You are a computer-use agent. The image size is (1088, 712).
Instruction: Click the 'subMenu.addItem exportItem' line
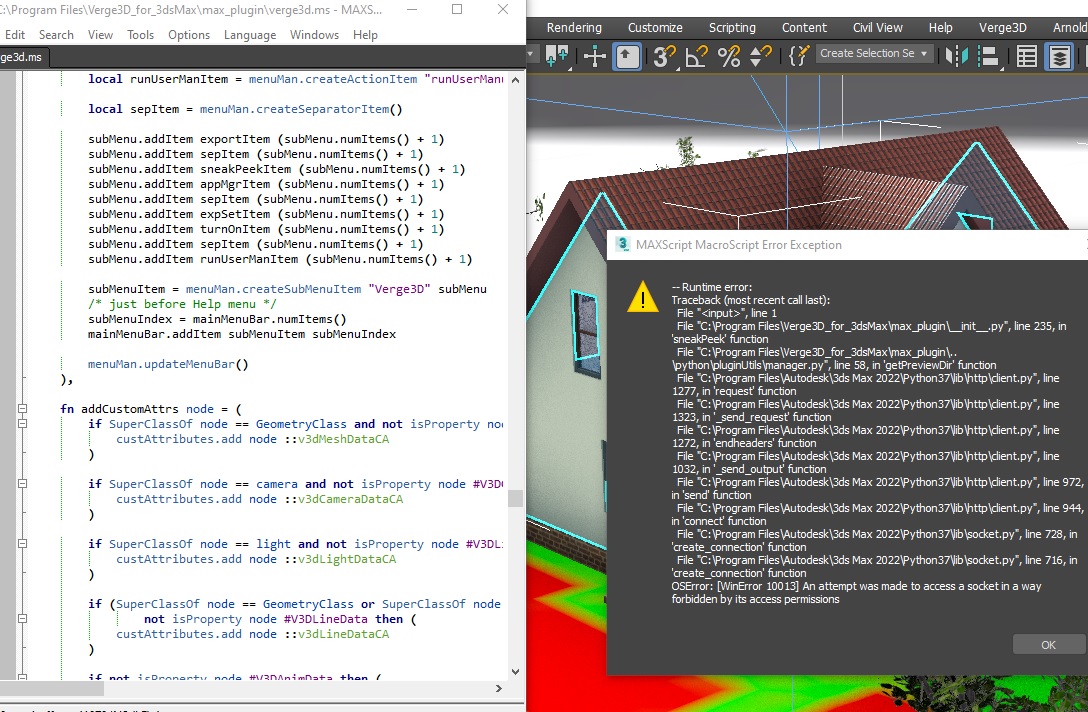coord(266,139)
